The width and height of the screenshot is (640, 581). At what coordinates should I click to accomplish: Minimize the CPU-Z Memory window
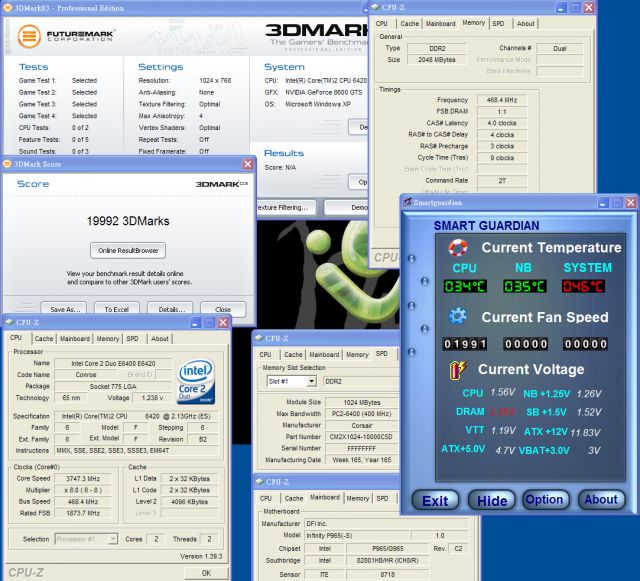(561, 7)
